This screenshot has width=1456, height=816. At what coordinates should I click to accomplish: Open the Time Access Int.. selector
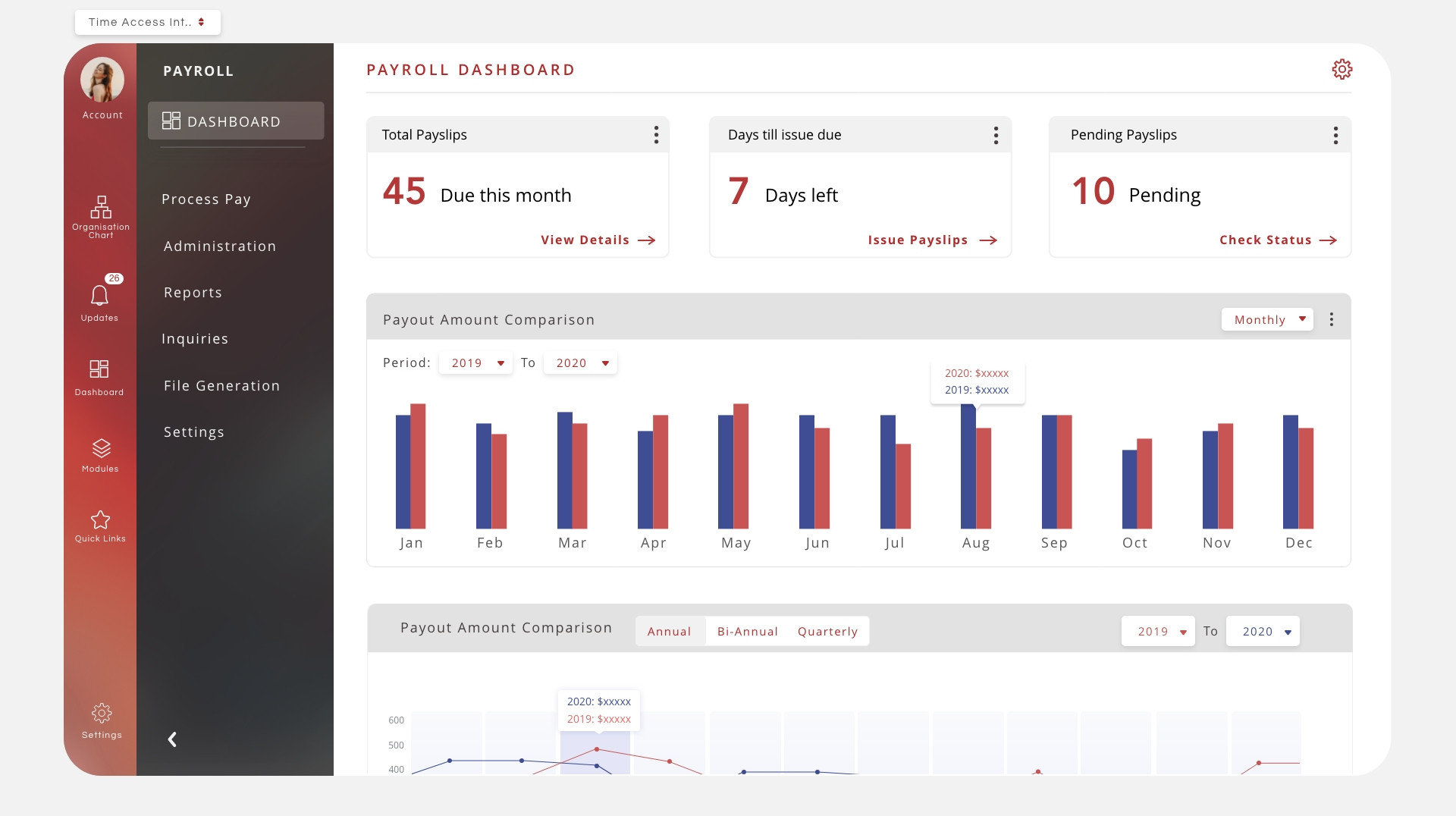click(147, 22)
